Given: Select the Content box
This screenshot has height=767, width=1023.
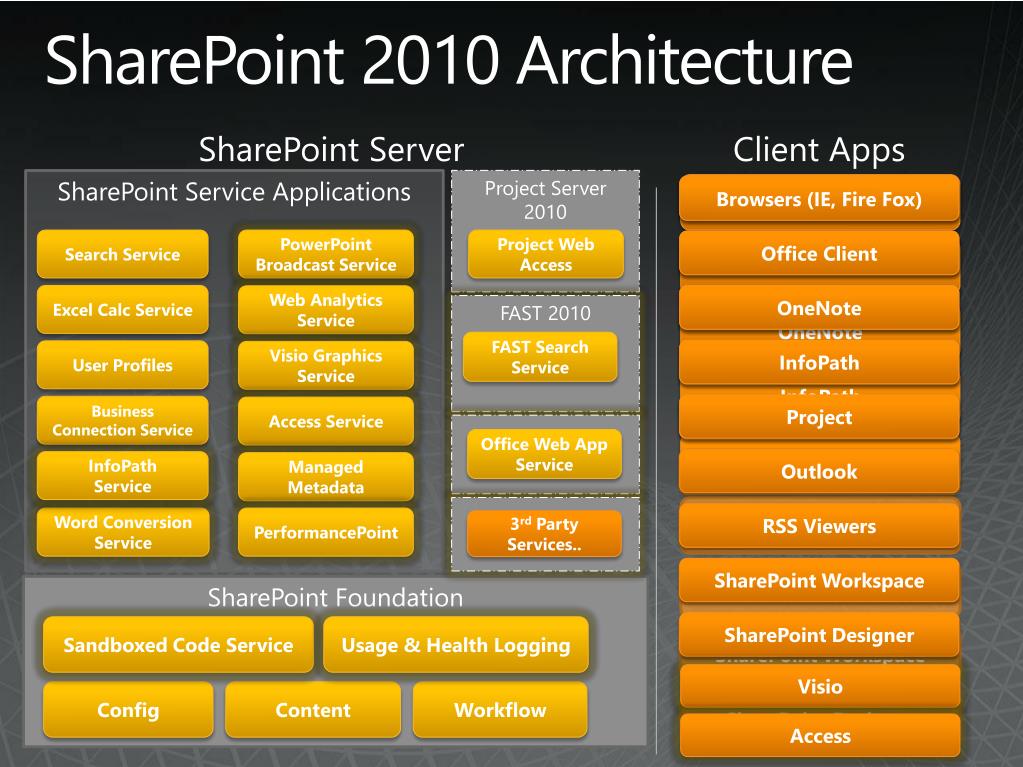Looking at the screenshot, I should [313, 710].
